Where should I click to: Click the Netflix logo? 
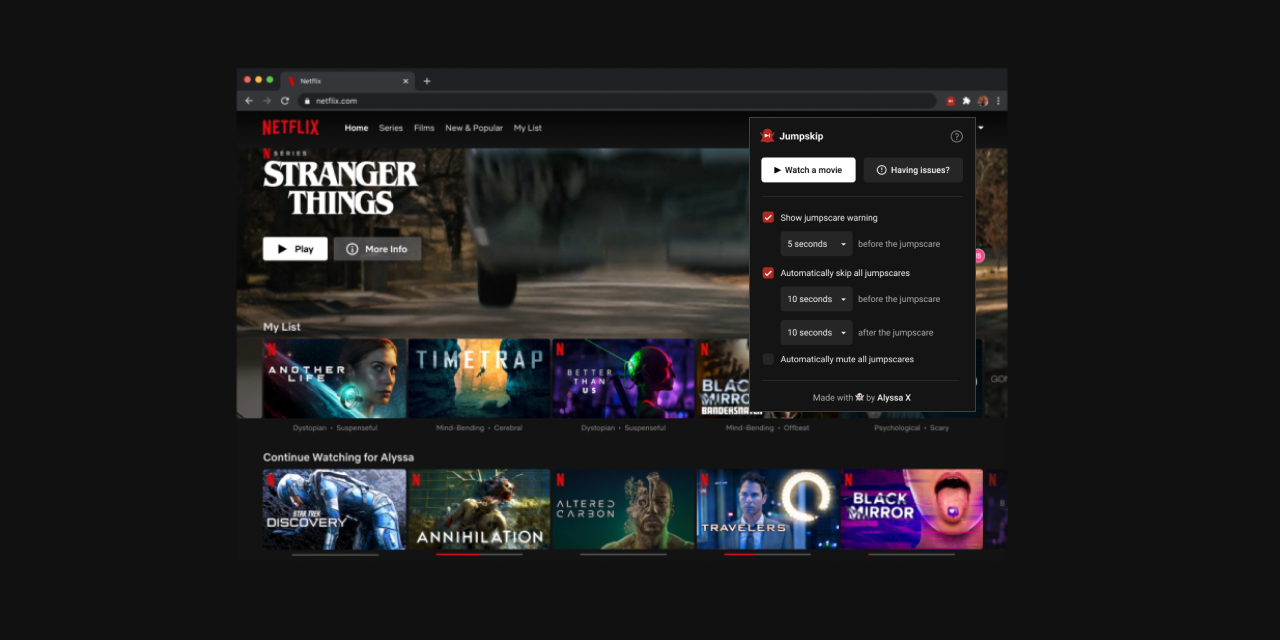290,127
